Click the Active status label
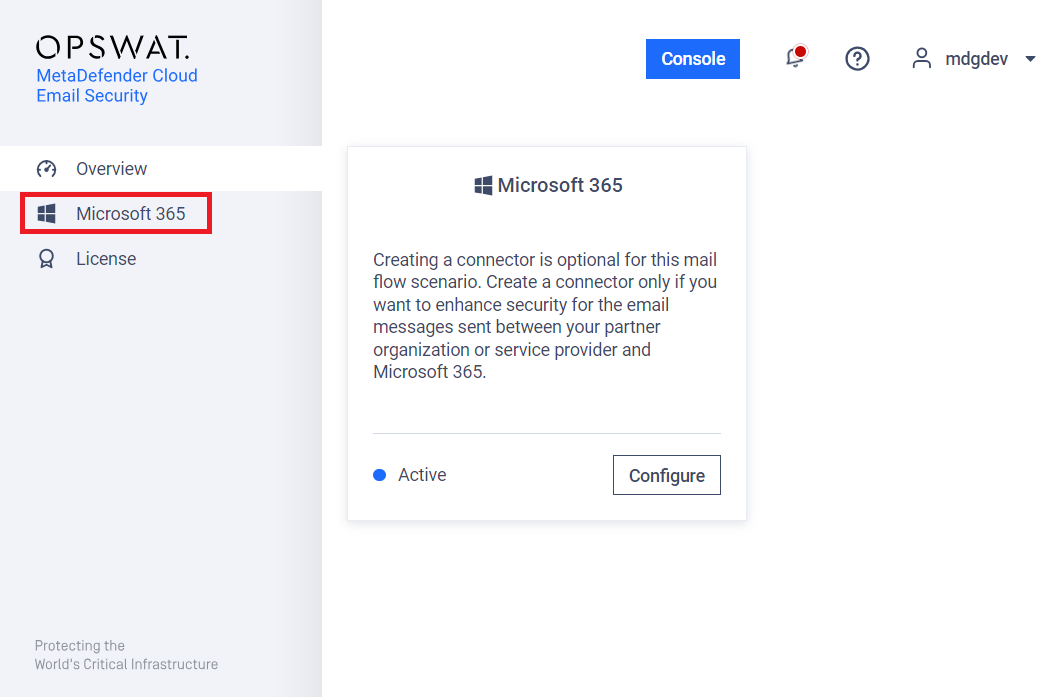Screen dimensions: 1064x697 [x=422, y=475]
